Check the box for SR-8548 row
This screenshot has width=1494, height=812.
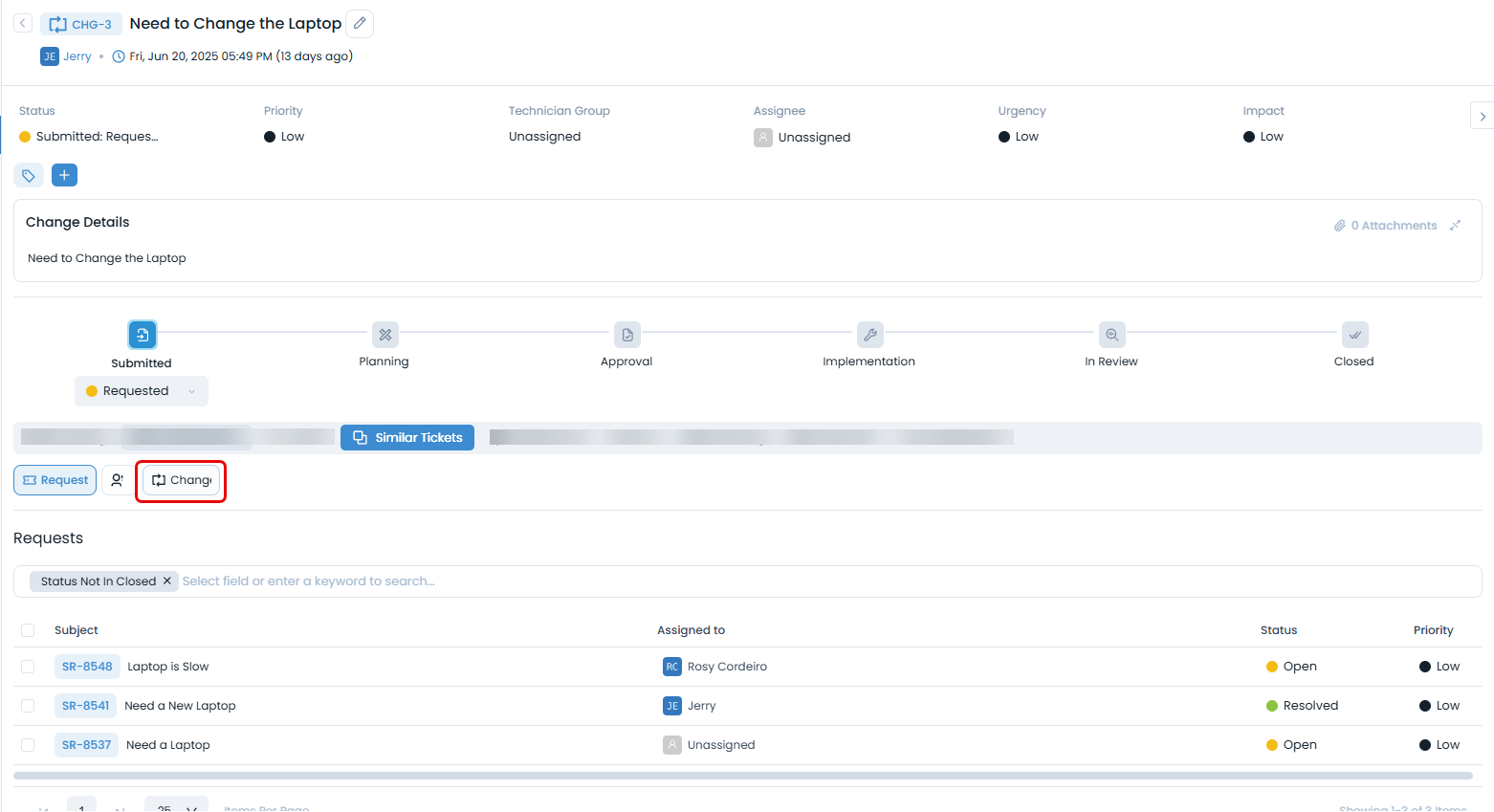28,667
